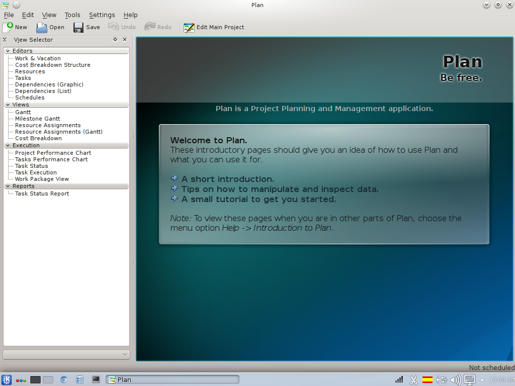
Task: Collapse the Execution section
Action: click(x=7, y=145)
